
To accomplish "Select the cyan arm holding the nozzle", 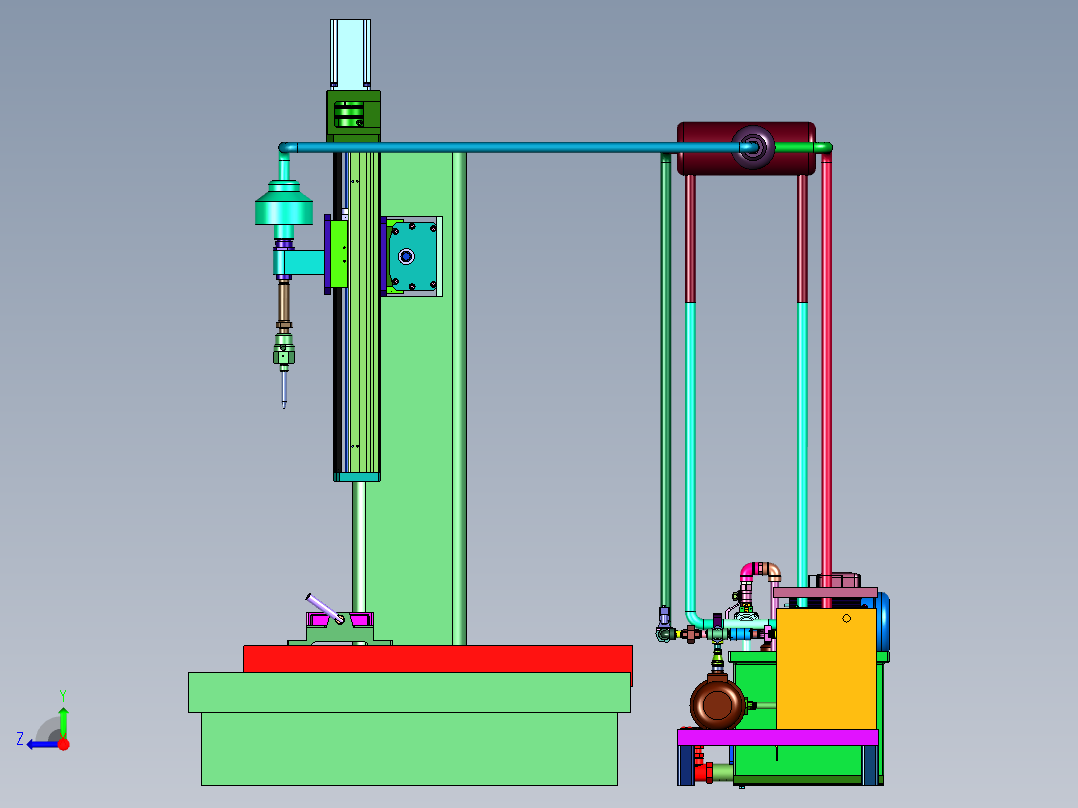I will (x=299, y=262).
